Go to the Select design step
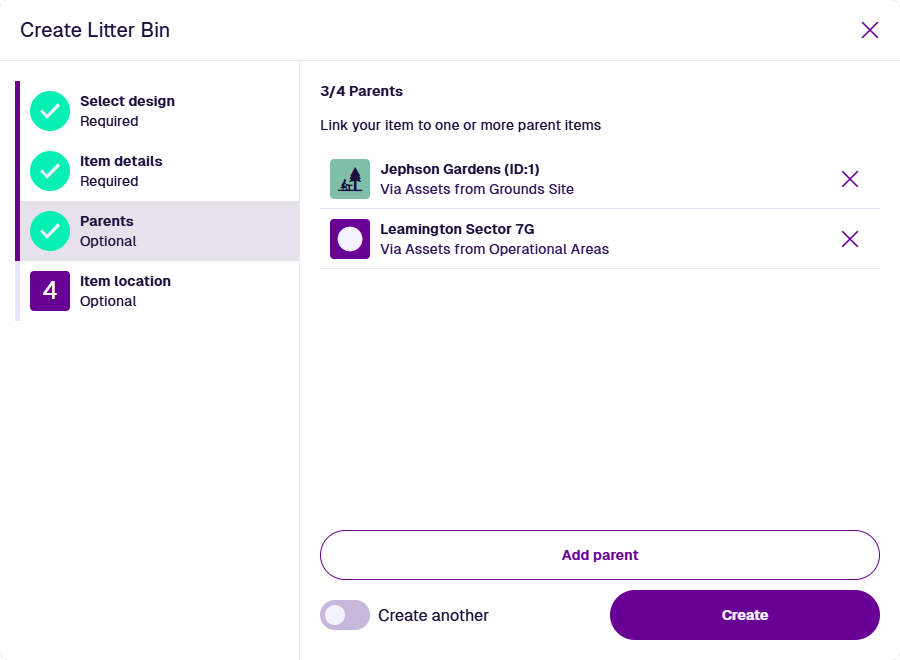The image size is (900, 660). pos(160,111)
